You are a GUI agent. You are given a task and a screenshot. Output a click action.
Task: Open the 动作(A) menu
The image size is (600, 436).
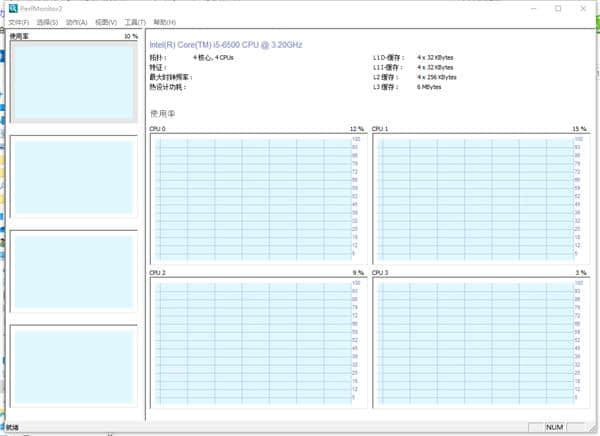coord(76,22)
